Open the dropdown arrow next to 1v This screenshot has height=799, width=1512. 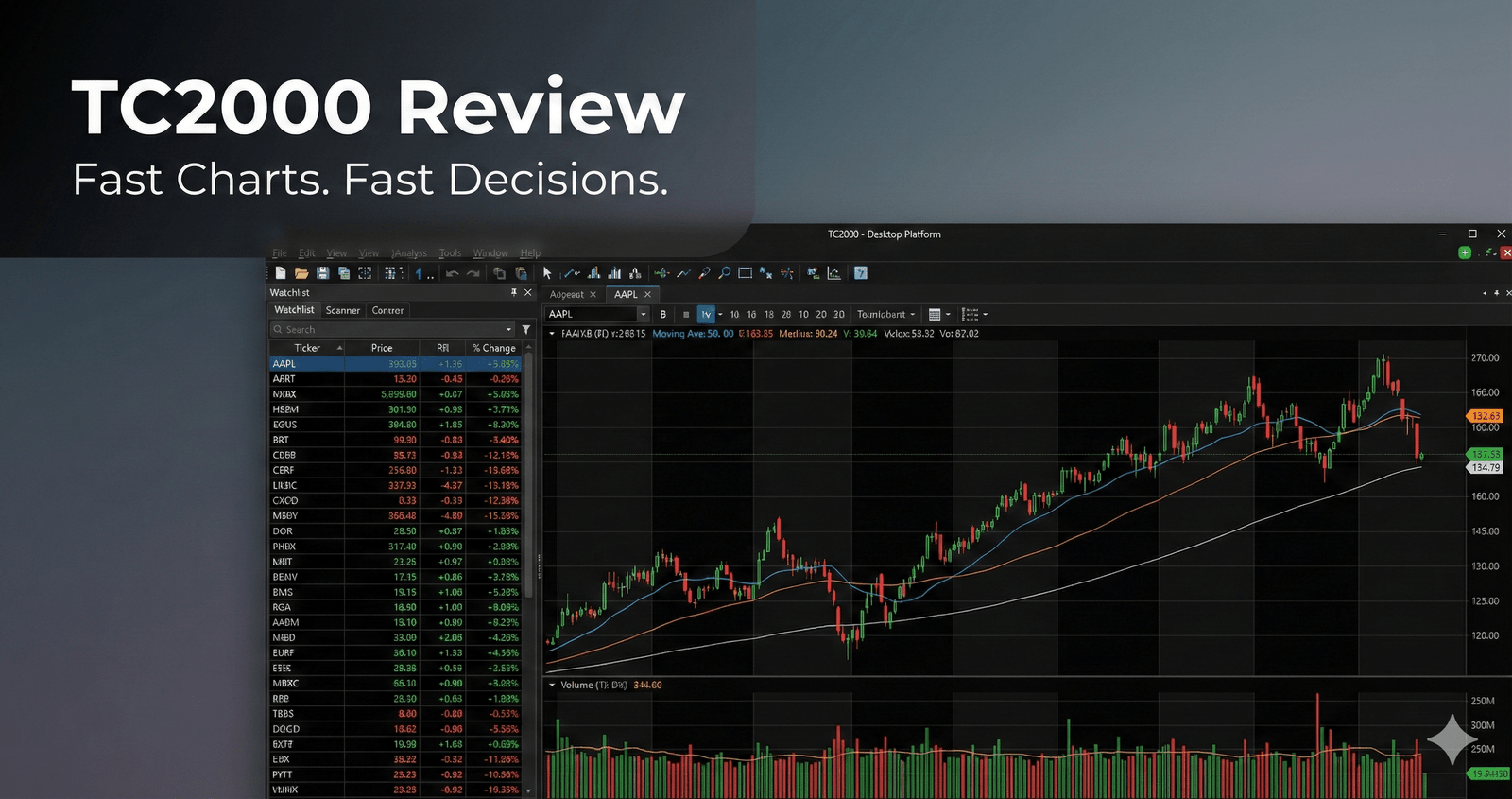720,314
